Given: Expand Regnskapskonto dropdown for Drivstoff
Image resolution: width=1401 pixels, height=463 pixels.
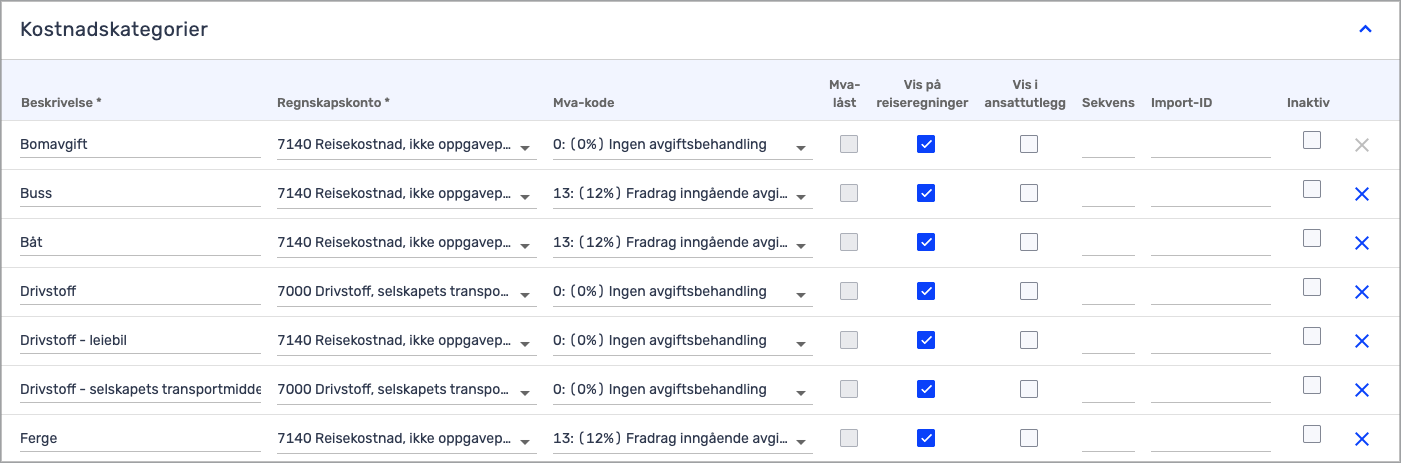Looking at the screenshot, I should tap(405, 292).
